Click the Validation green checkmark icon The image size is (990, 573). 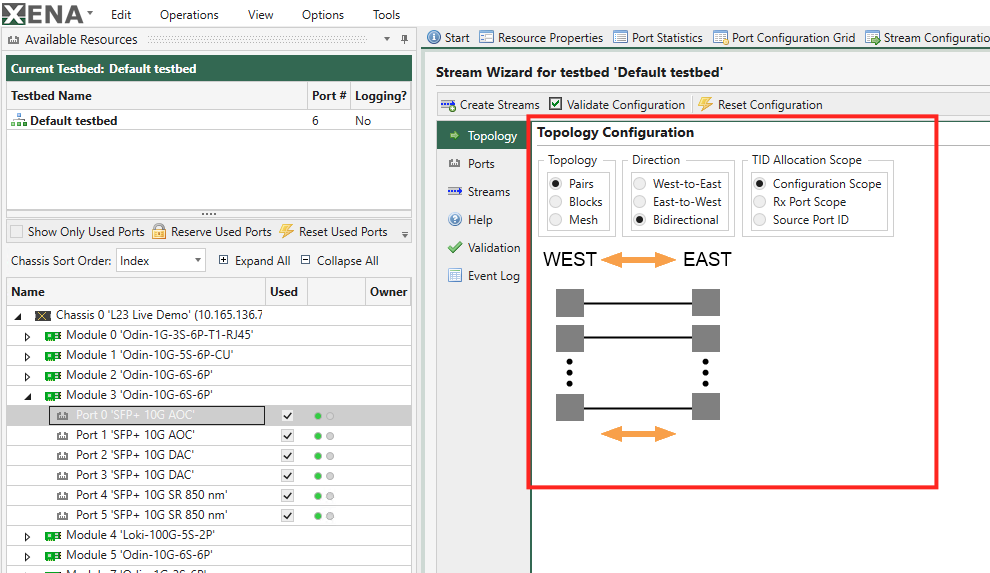(455, 247)
